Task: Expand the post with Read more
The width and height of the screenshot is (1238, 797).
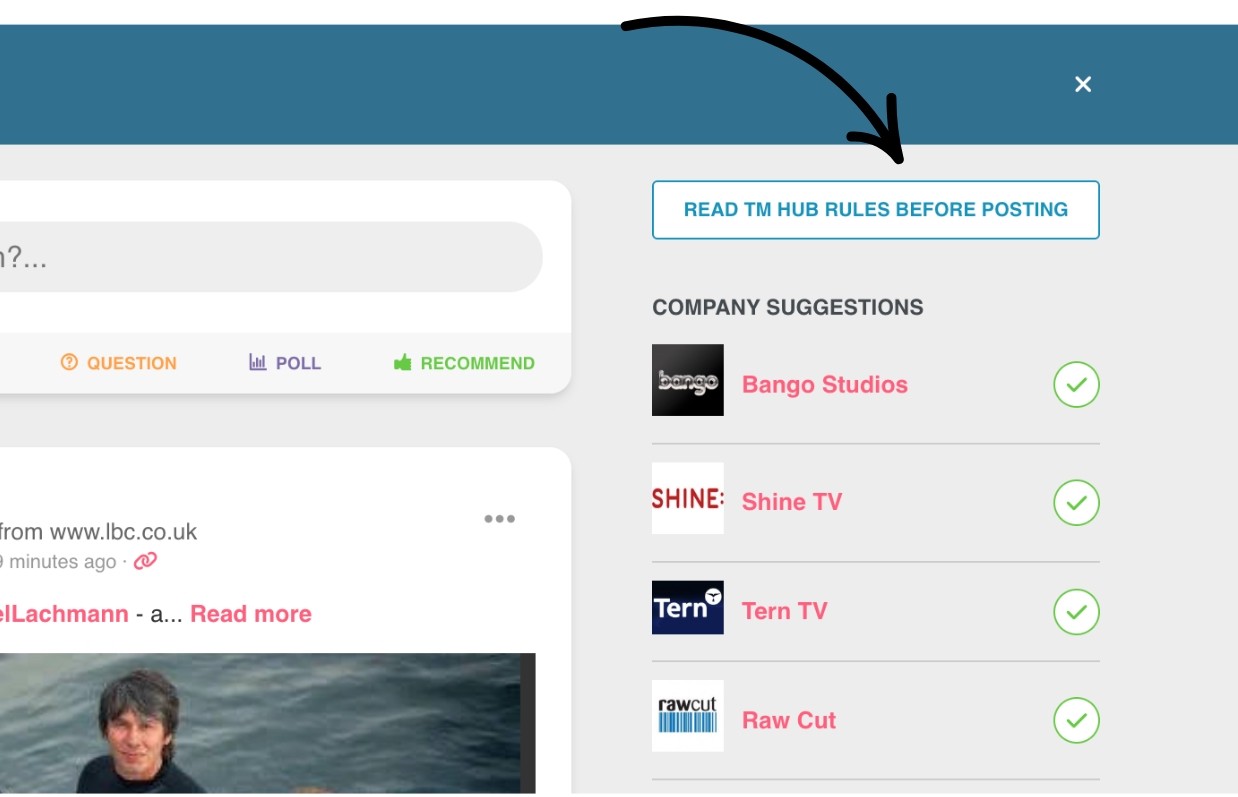Action: coord(251,614)
